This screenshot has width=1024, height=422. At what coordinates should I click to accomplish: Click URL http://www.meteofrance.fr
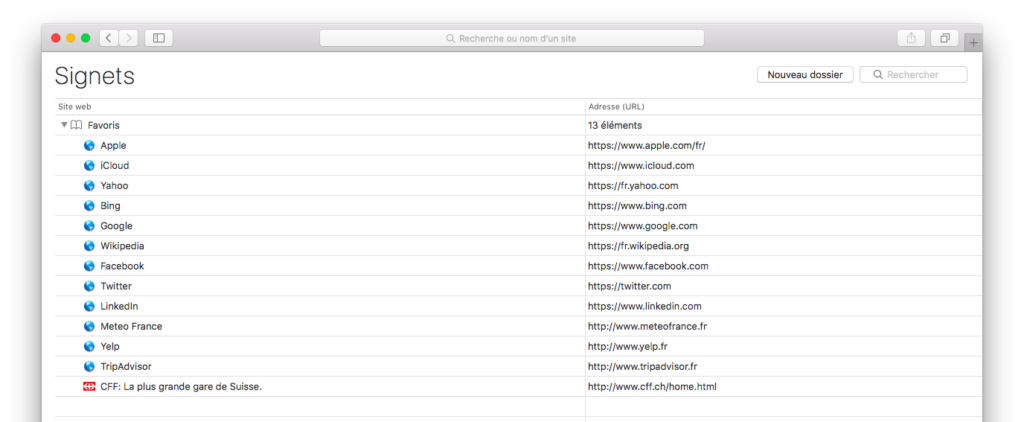[647, 326]
